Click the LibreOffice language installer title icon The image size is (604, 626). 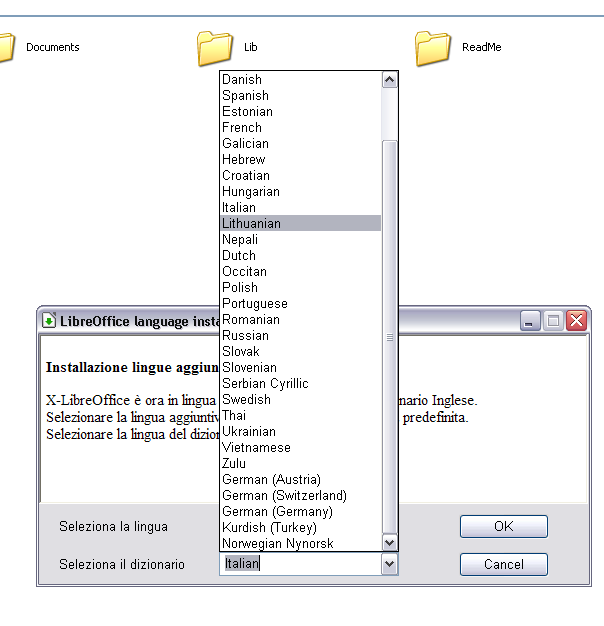[49, 320]
